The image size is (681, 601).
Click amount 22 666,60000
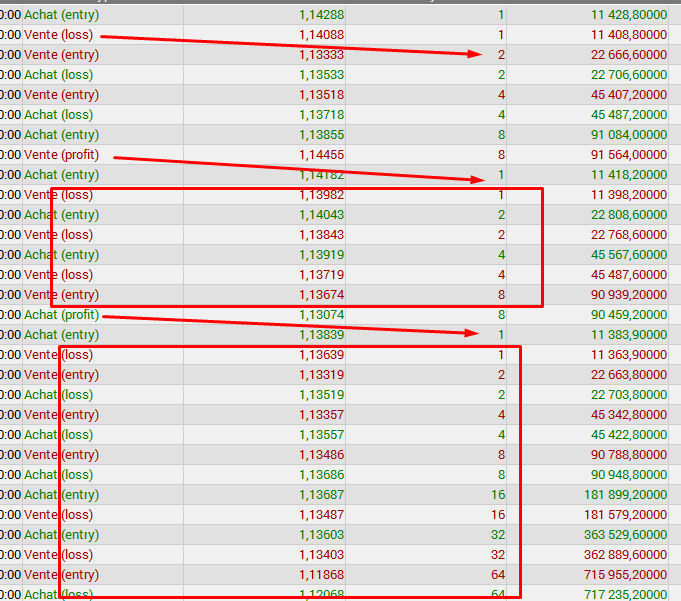tap(629, 55)
